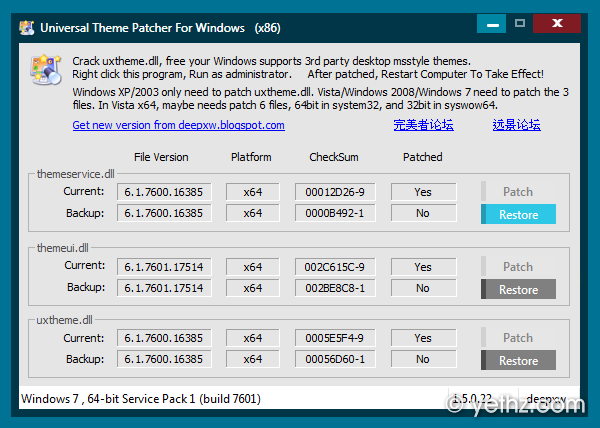Restore themeui.dll from backup
Viewport: 600px width, 428px height.
point(518,290)
